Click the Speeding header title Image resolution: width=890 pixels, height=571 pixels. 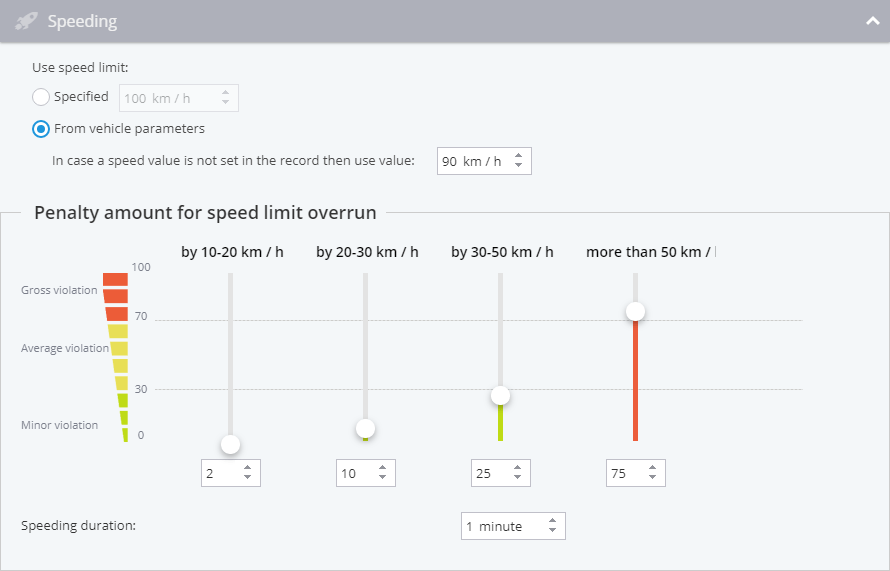click(82, 22)
